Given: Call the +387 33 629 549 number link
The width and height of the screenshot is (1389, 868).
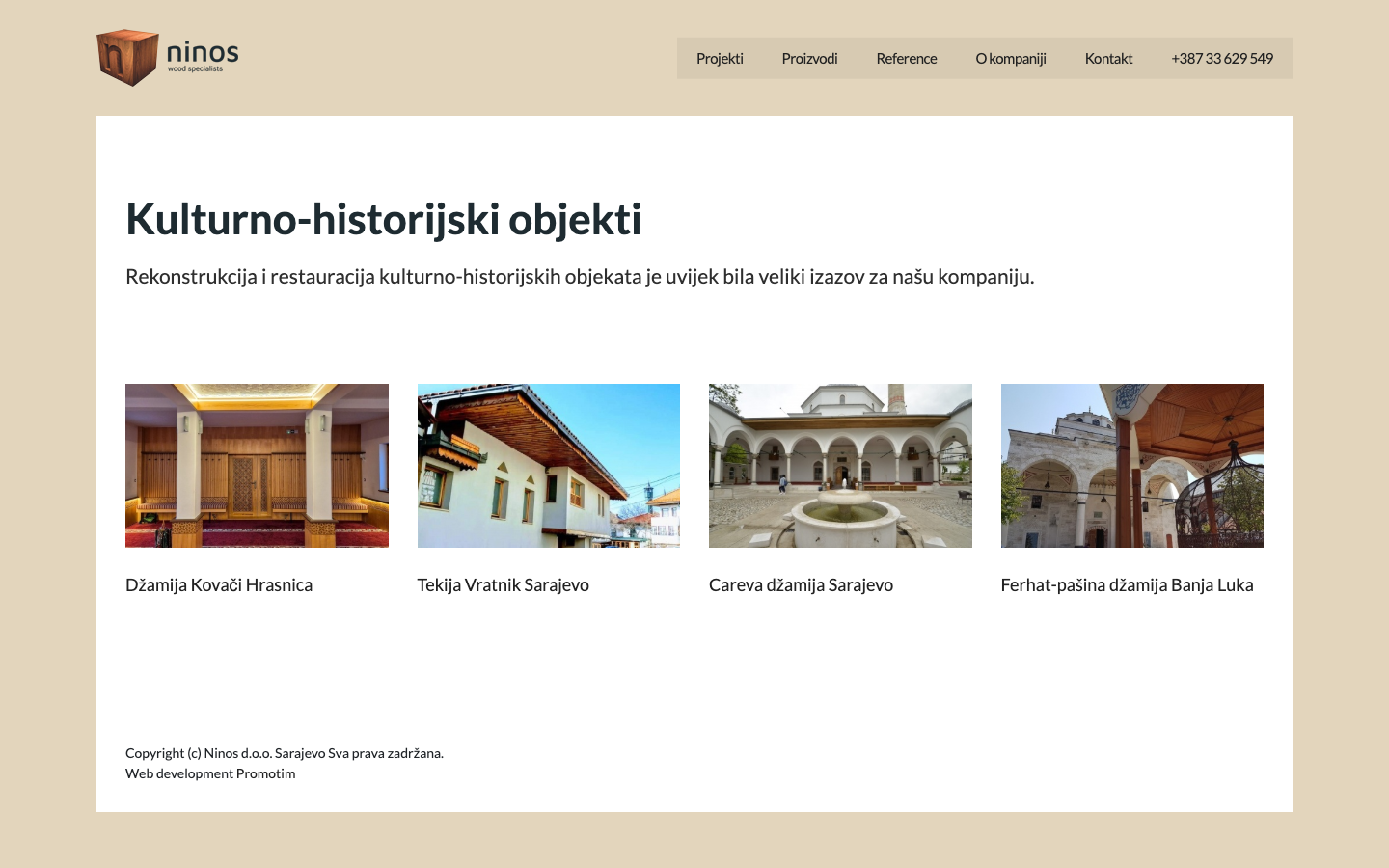Looking at the screenshot, I should point(1222,58).
